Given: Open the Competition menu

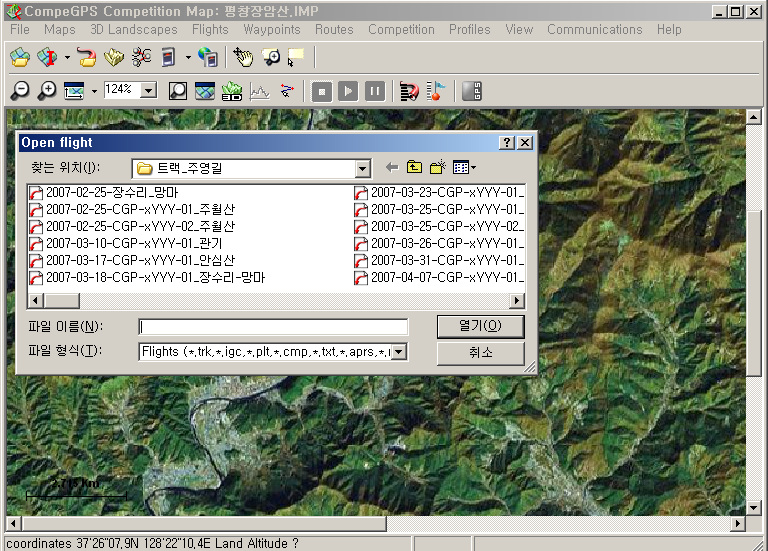Looking at the screenshot, I should point(401,29).
